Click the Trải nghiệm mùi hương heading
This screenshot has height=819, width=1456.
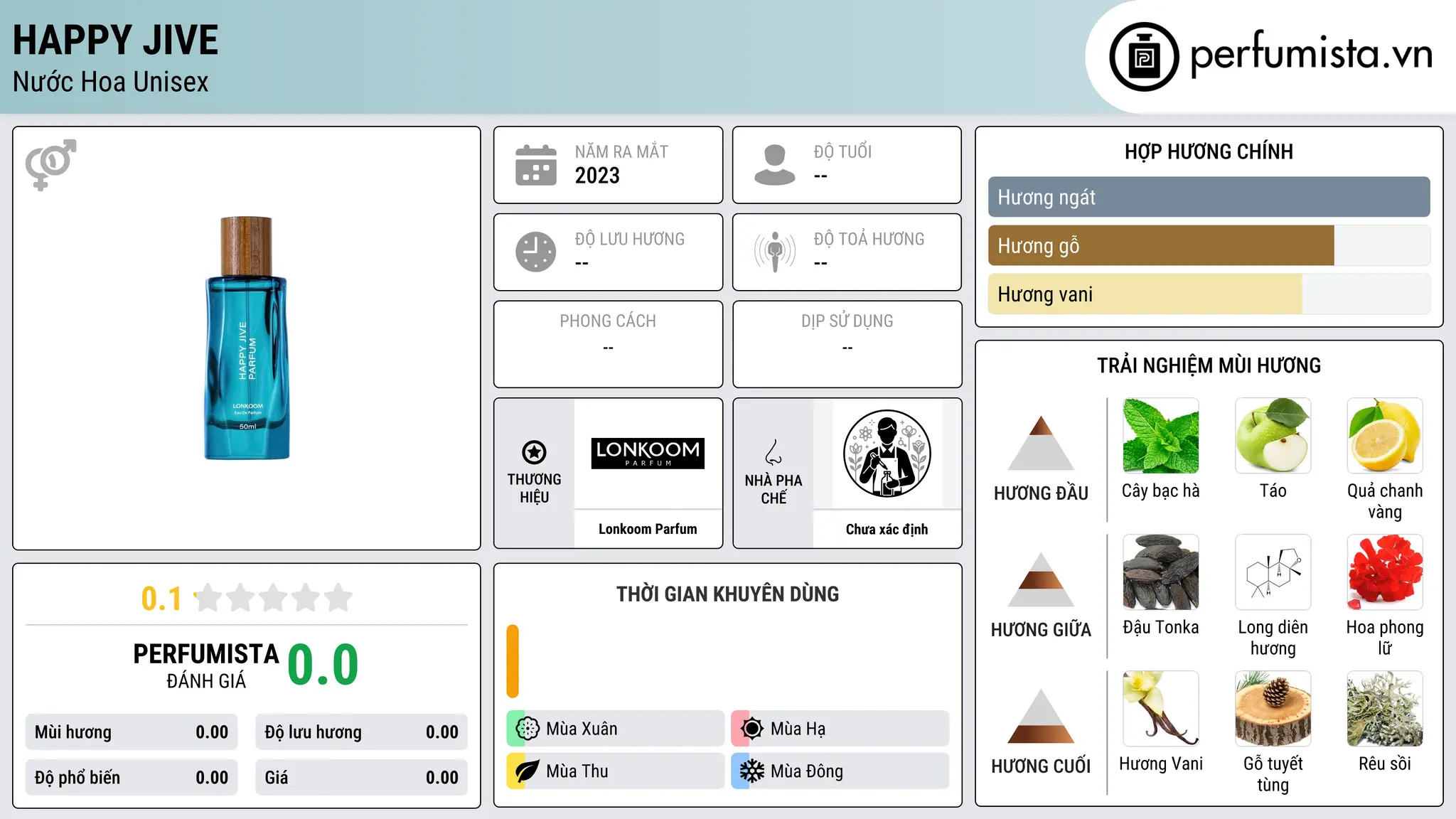click(1209, 365)
